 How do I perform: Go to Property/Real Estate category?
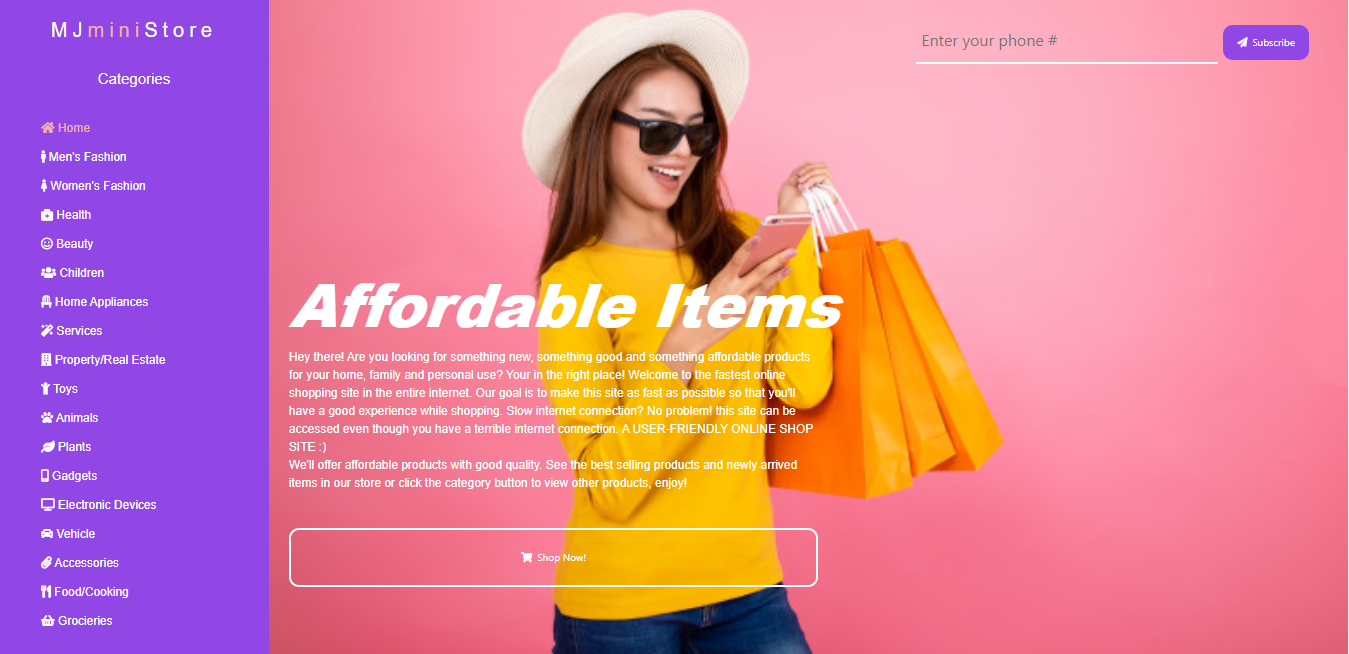click(x=103, y=360)
